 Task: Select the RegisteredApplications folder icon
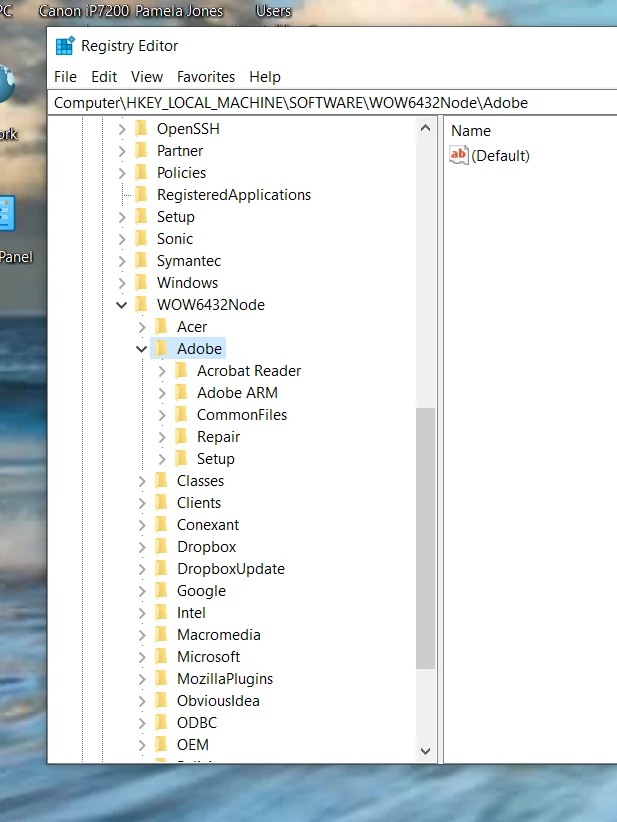tap(141, 194)
